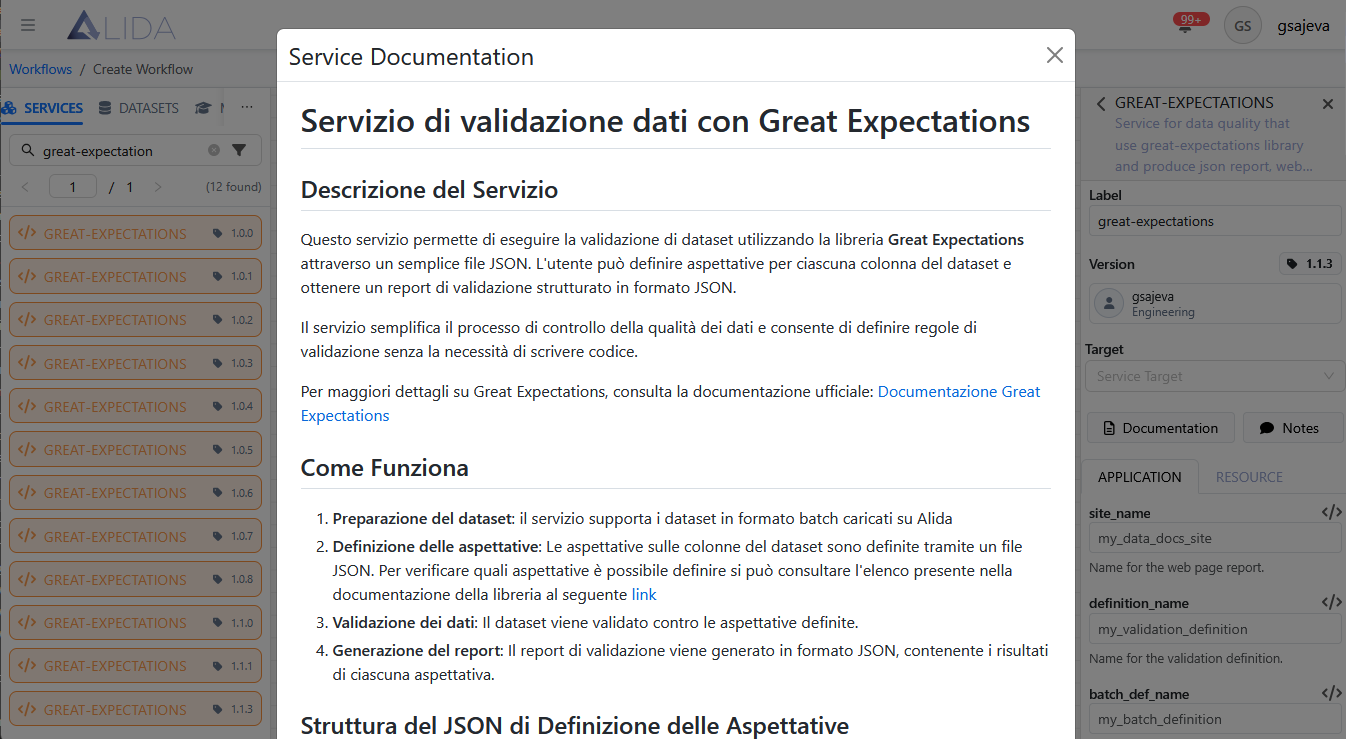Click the 'Descrizione del Servizio' heading
Image resolution: width=1346 pixels, height=739 pixels.
(429, 190)
